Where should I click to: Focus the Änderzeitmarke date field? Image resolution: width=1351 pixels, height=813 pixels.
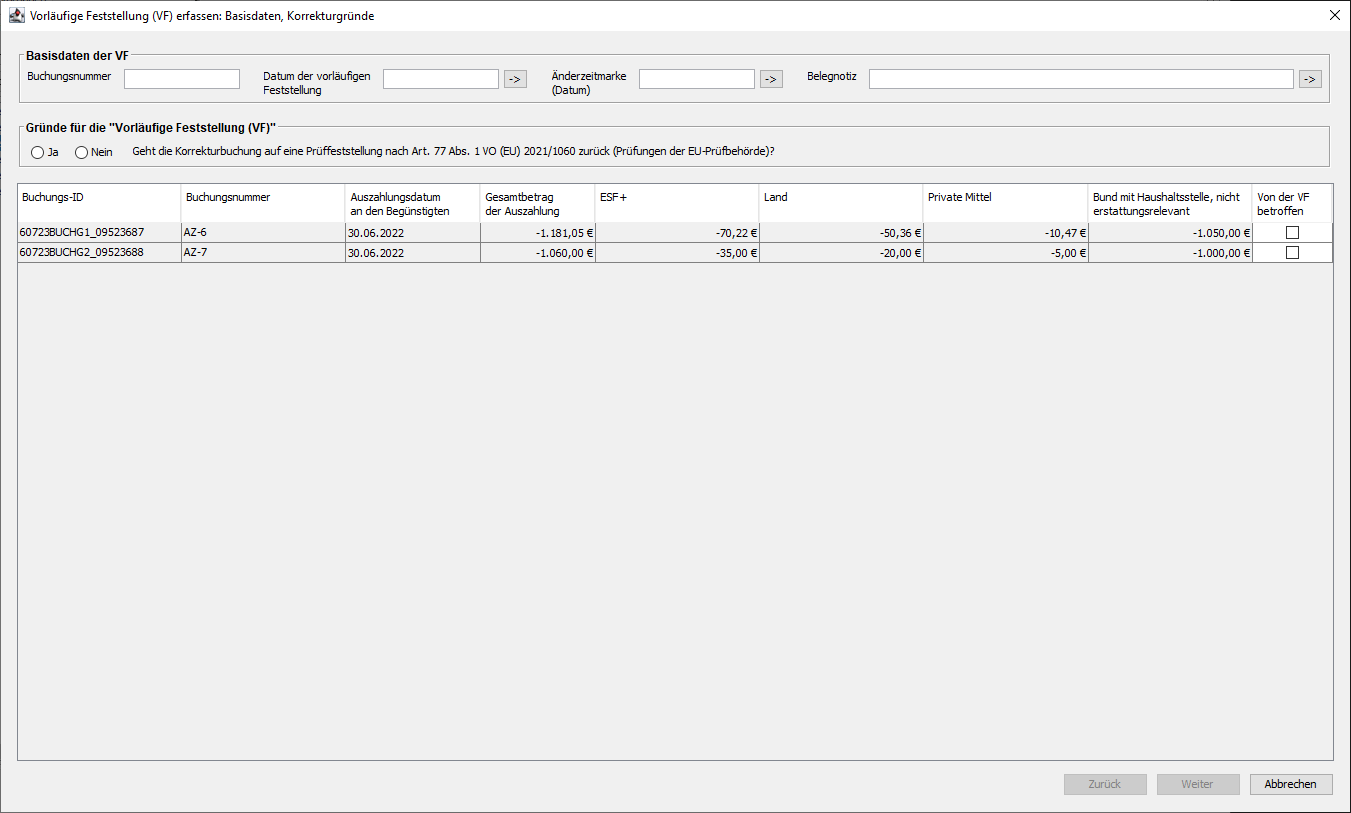click(697, 79)
